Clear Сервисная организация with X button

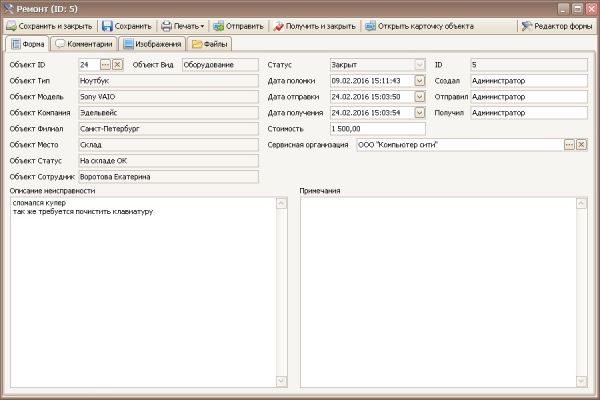(581, 145)
